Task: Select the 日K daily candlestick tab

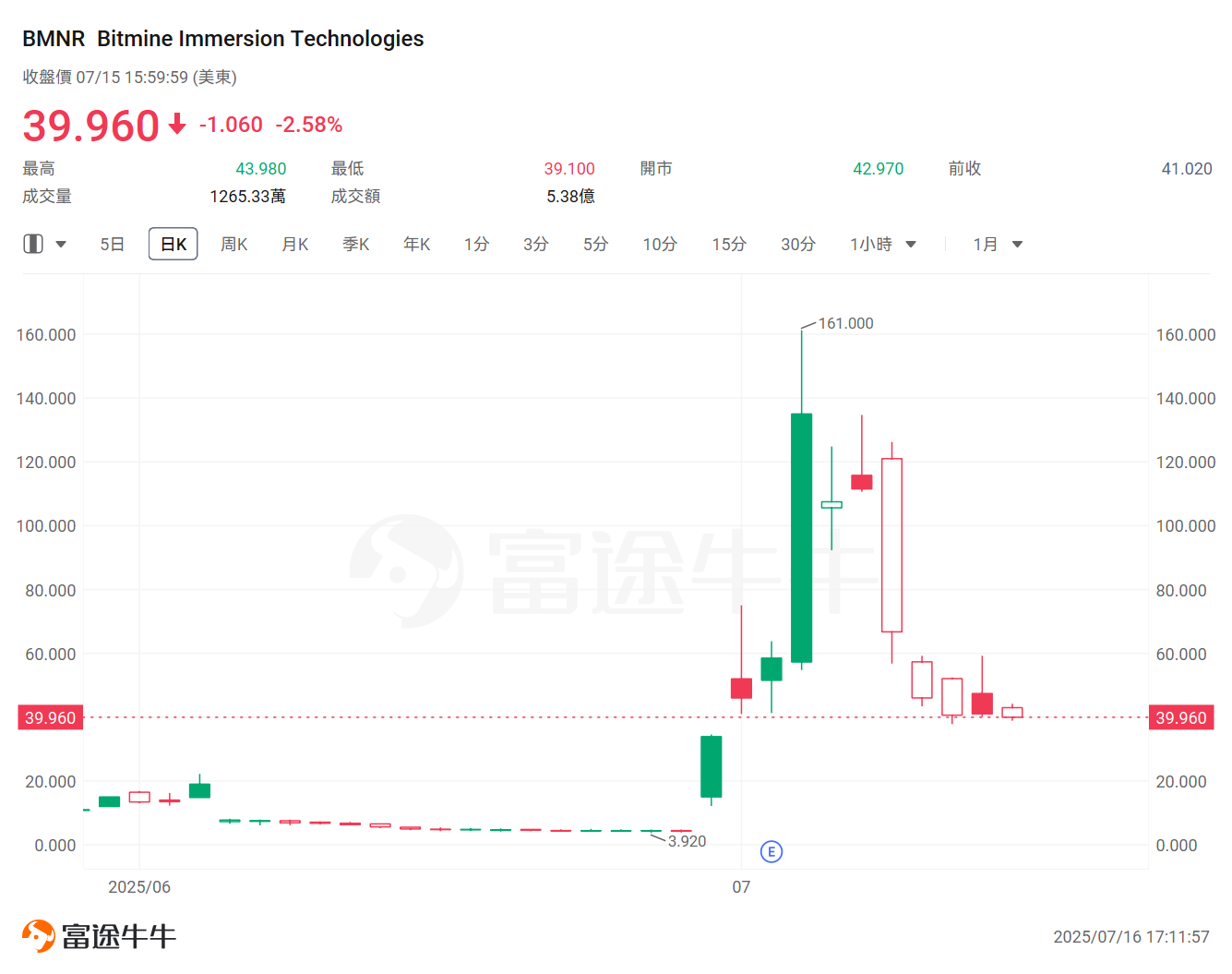Action: (173, 245)
